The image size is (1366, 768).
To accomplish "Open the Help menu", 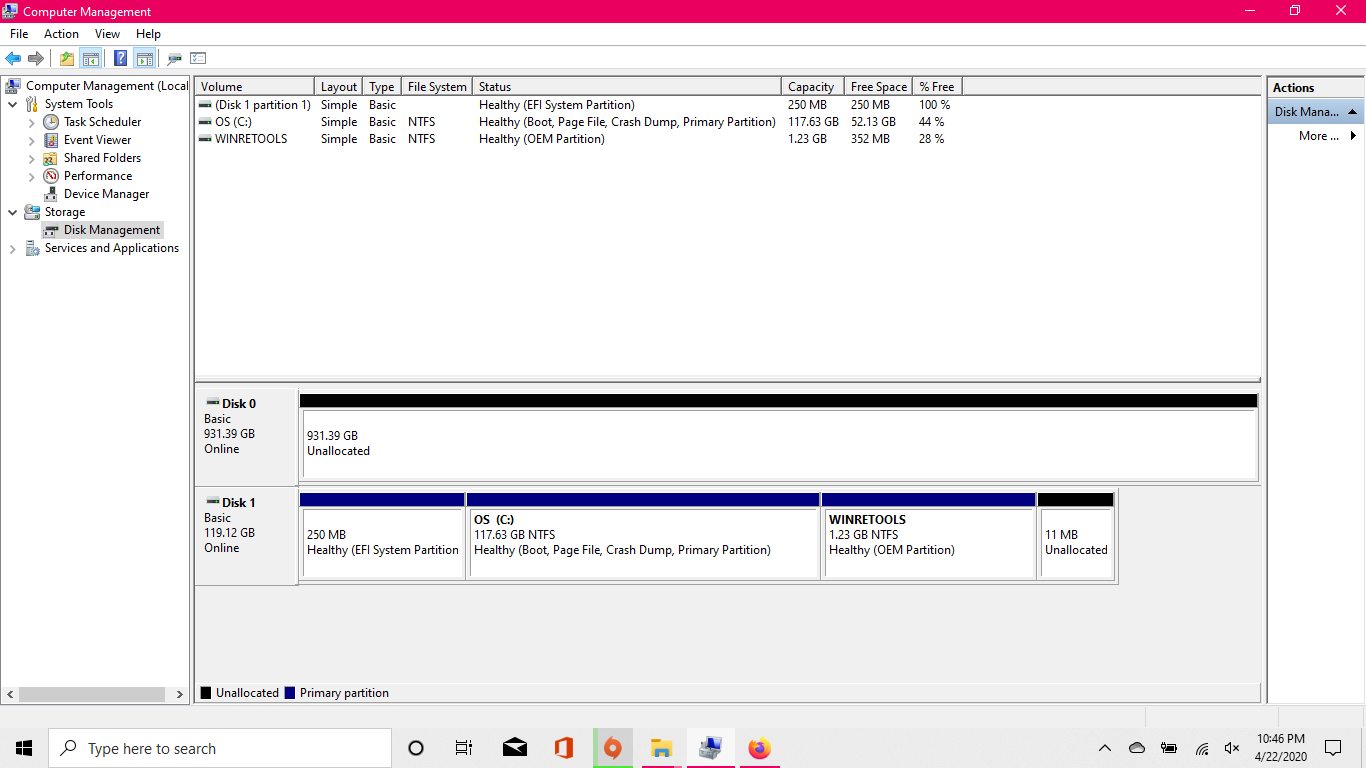I will coord(148,34).
